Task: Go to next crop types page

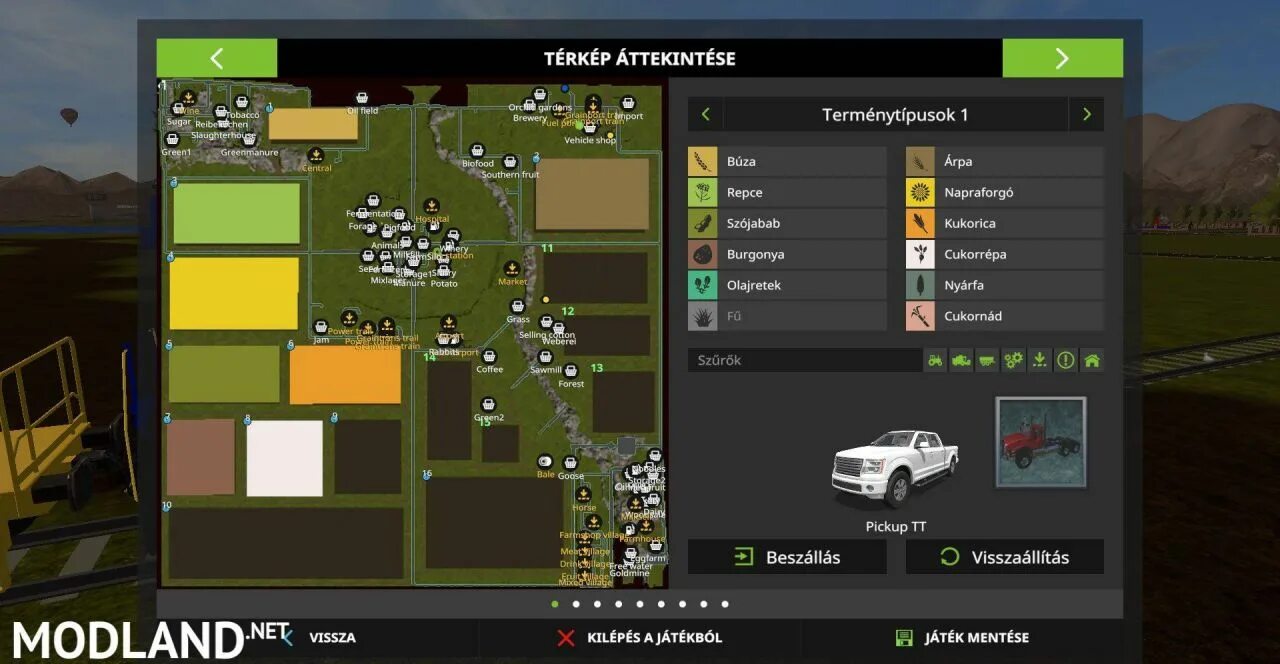Action: pos(1087,115)
